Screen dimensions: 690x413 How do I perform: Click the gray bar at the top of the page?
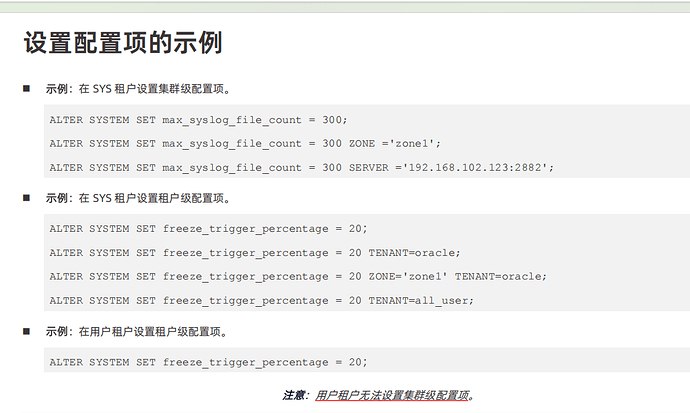pyautogui.click(x=345, y=7)
